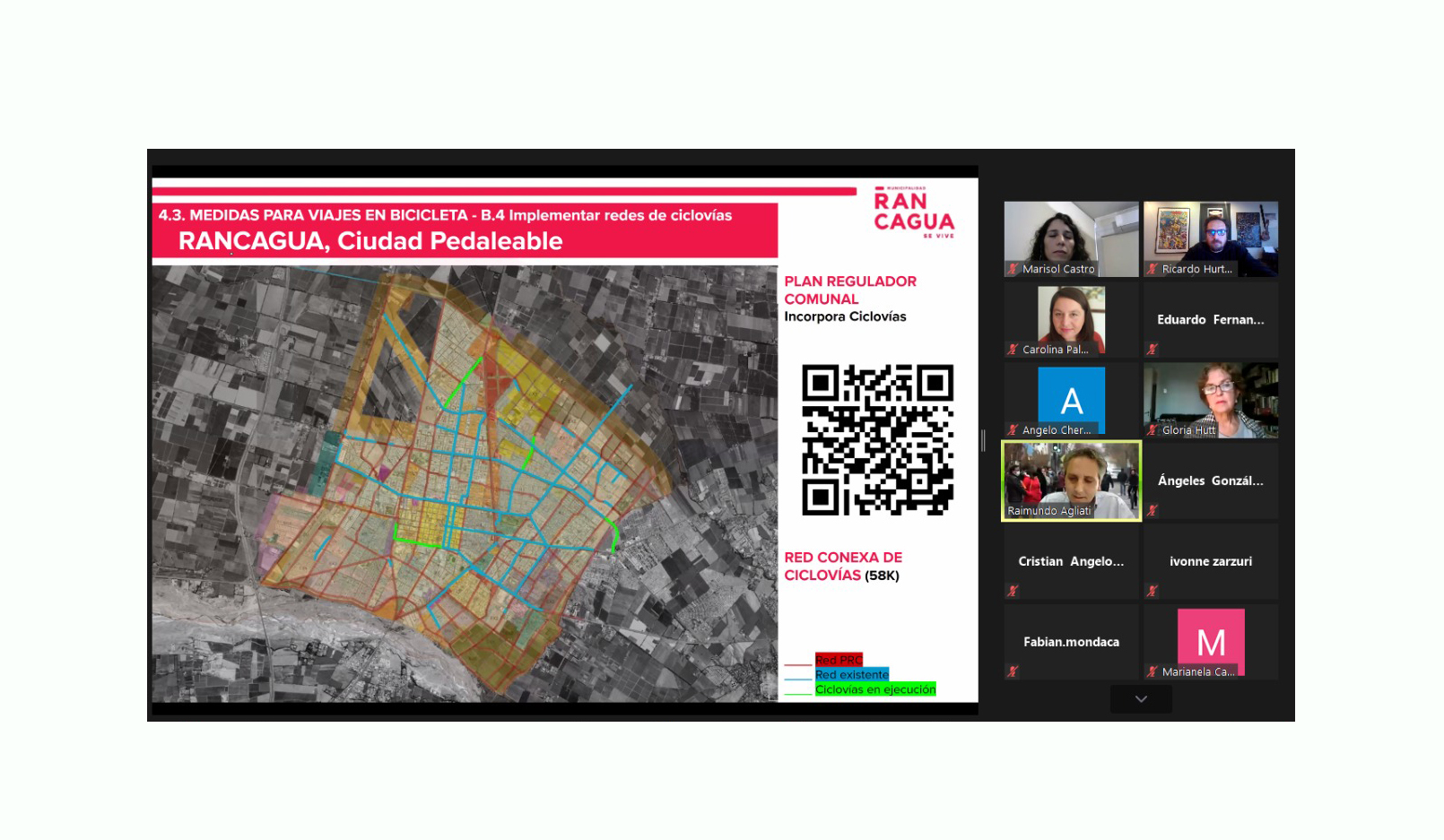Select the ivonne zarzuri participant tile
The width and height of the screenshot is (1444, 840).
click(1211, 561)
